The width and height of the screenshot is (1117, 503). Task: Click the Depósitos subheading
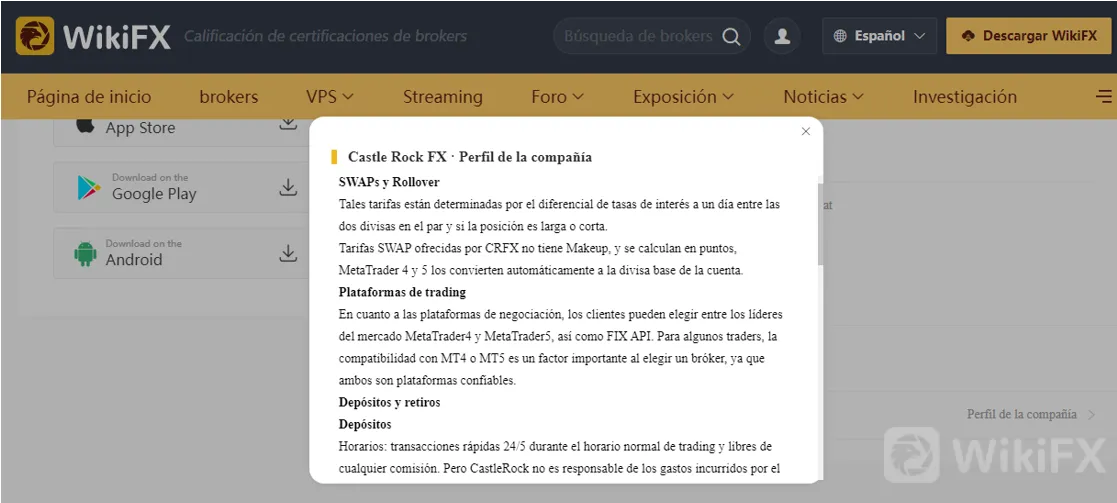click(x=365, y=425)
